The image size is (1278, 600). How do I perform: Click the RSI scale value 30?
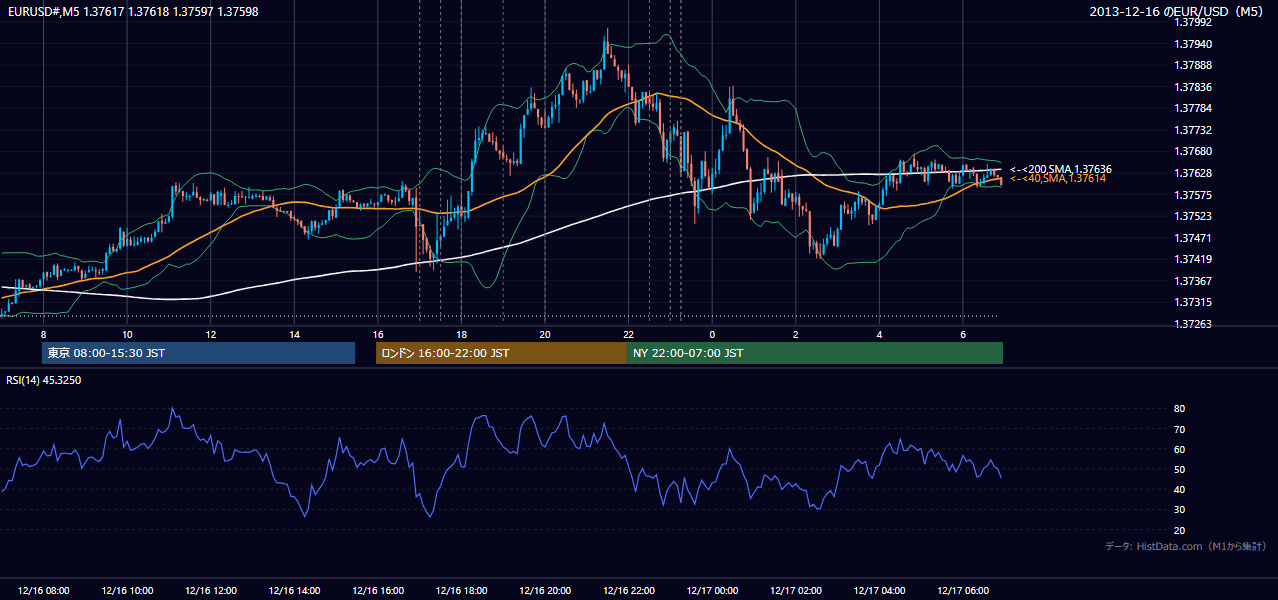click(1179, 510)
